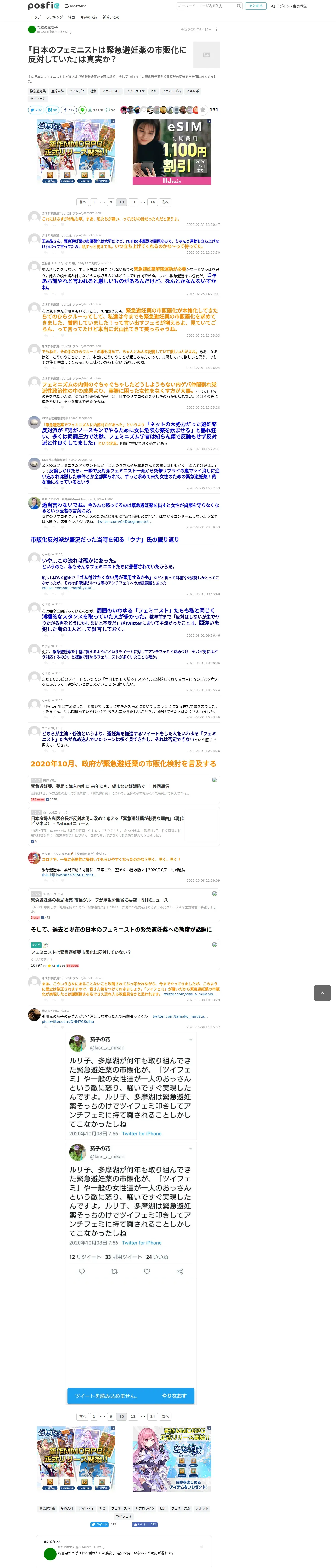Select the 注目 nav item
Screen dimensions: 336x1568
[x=71, y=17]
